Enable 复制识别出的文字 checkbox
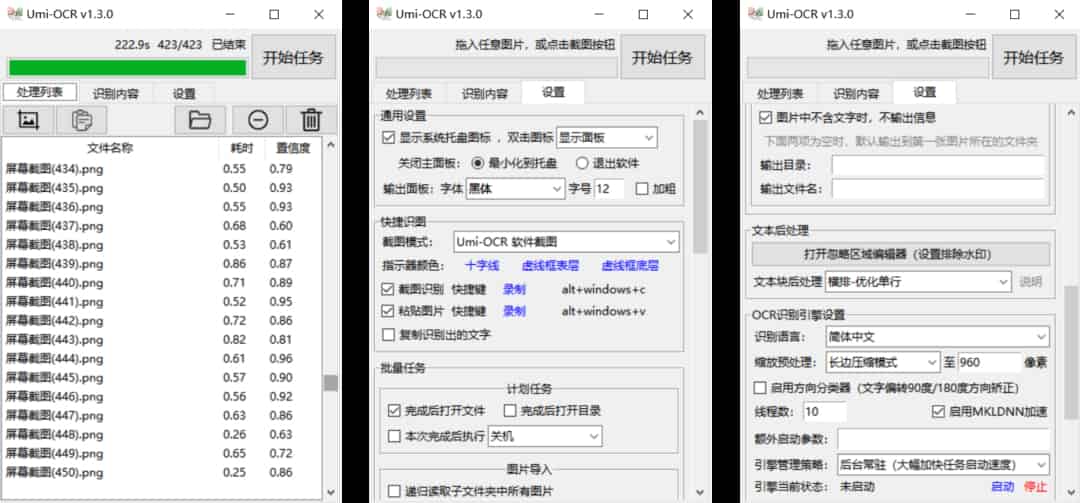Image resolution: width=1080 pixels, height=503 pixels. [x=388, y=335]
